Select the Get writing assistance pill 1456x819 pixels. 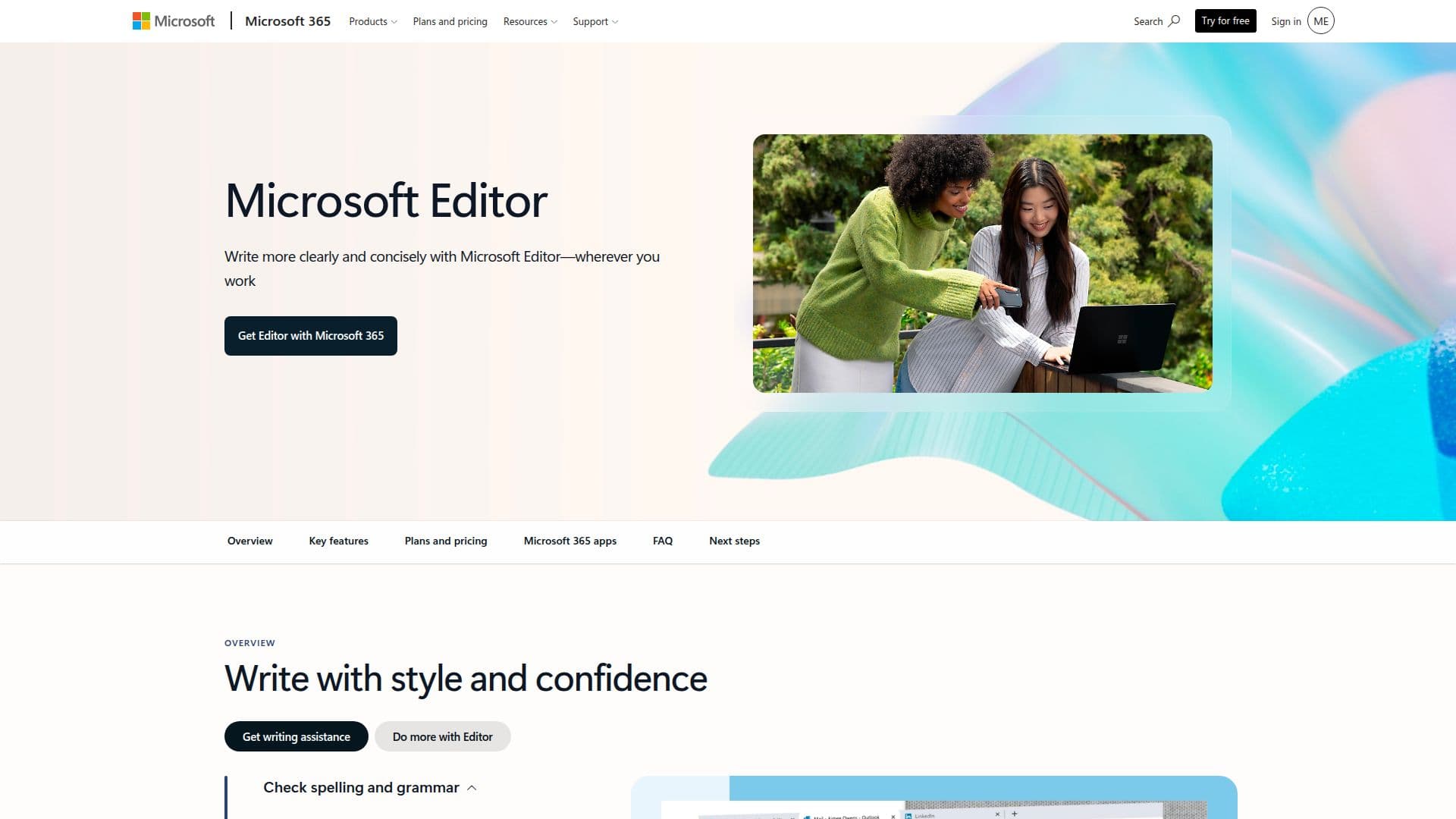click(297, 736)
